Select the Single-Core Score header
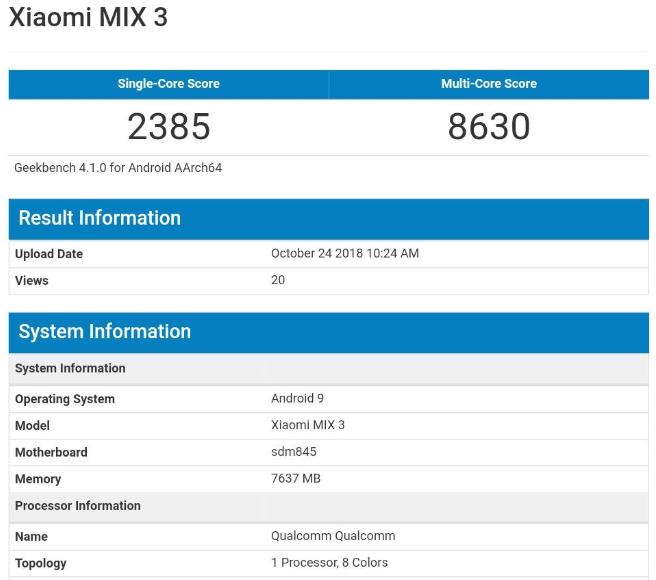The height and width of the screenshot is (580, 656). [x=169, y=84]
